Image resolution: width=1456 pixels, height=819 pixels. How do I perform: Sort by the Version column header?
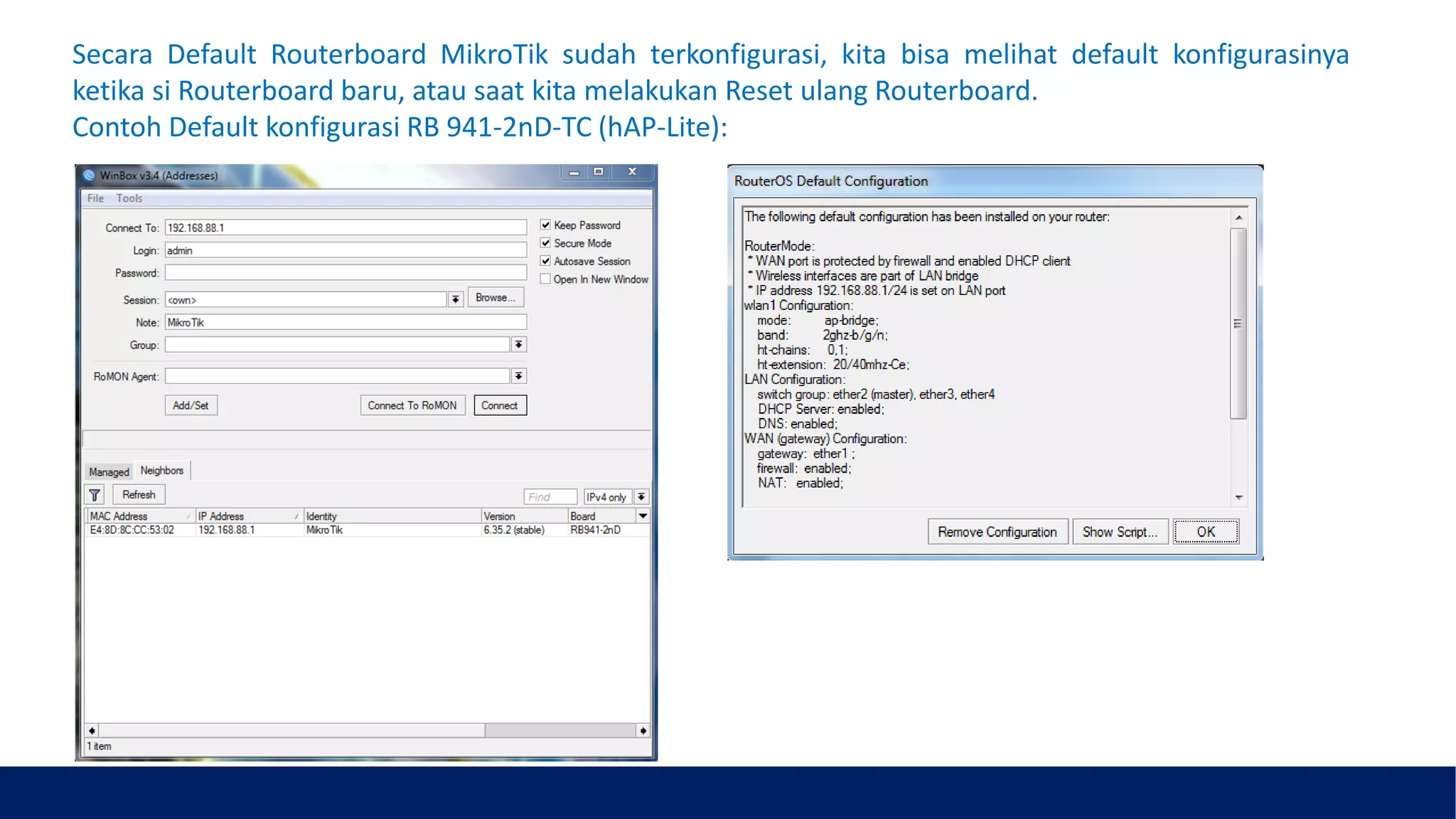point(525,516)
